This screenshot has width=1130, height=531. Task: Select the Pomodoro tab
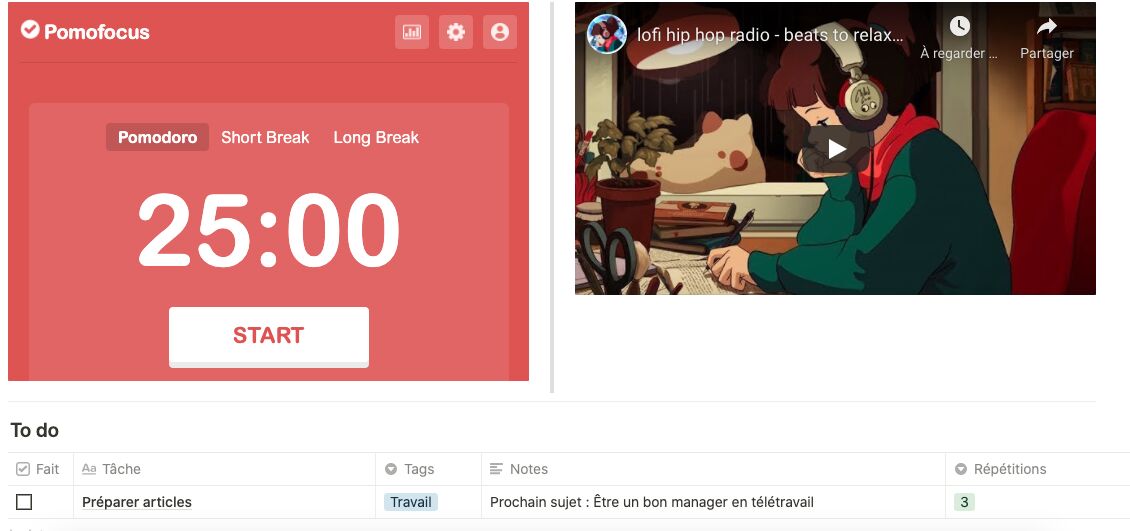(x=157, y=138)
